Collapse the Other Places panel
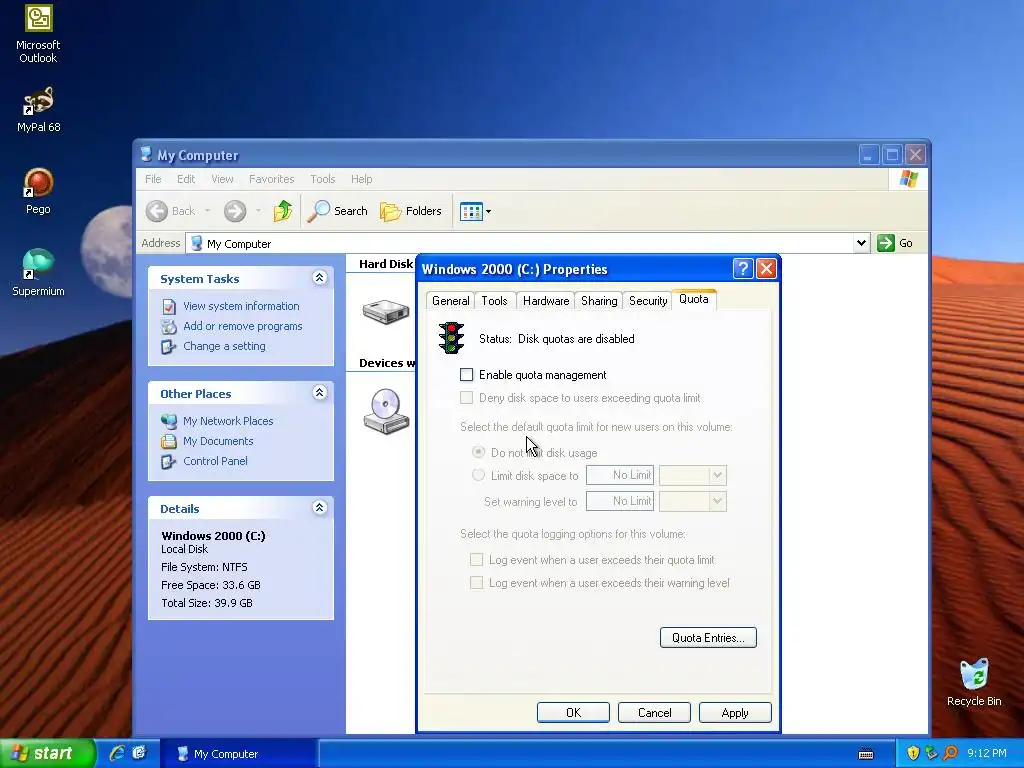This screenshot has width=1024, height=768. (x=319, y=393)
